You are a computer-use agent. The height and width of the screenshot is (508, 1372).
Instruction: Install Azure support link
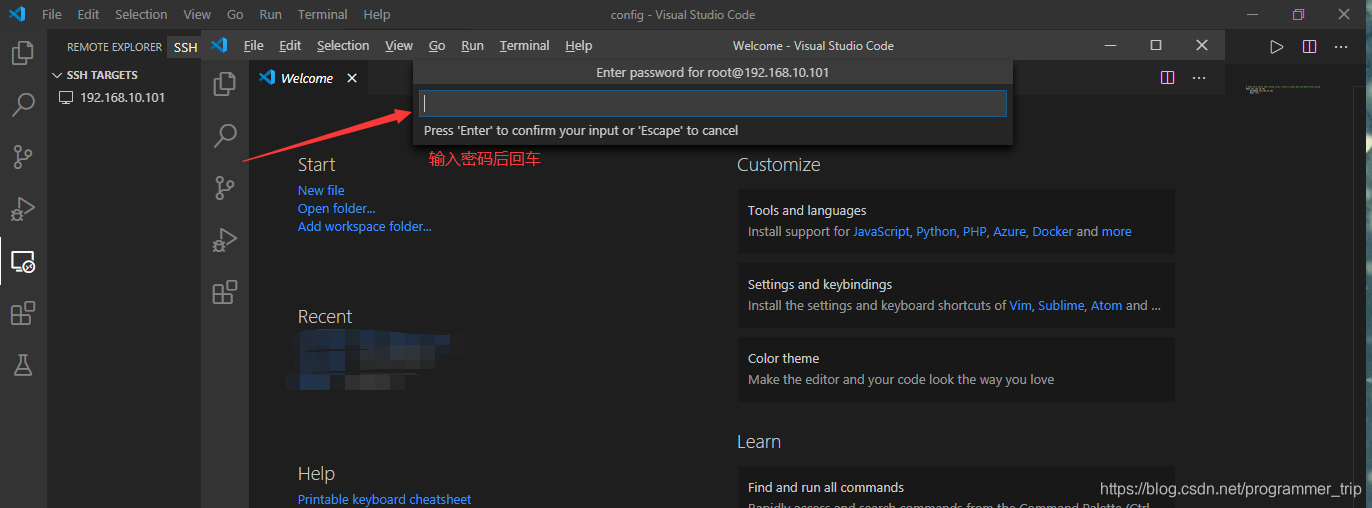coord(1009,232)
